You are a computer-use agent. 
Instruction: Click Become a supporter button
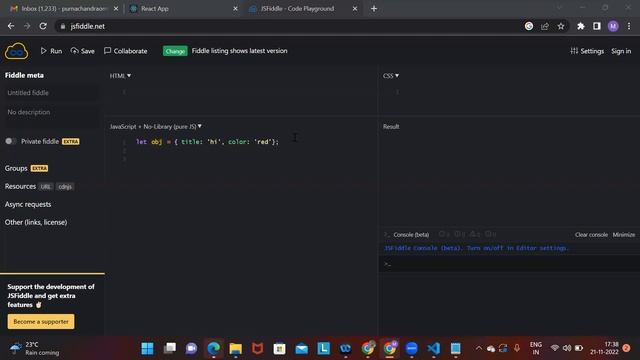[x=41, y=322]
